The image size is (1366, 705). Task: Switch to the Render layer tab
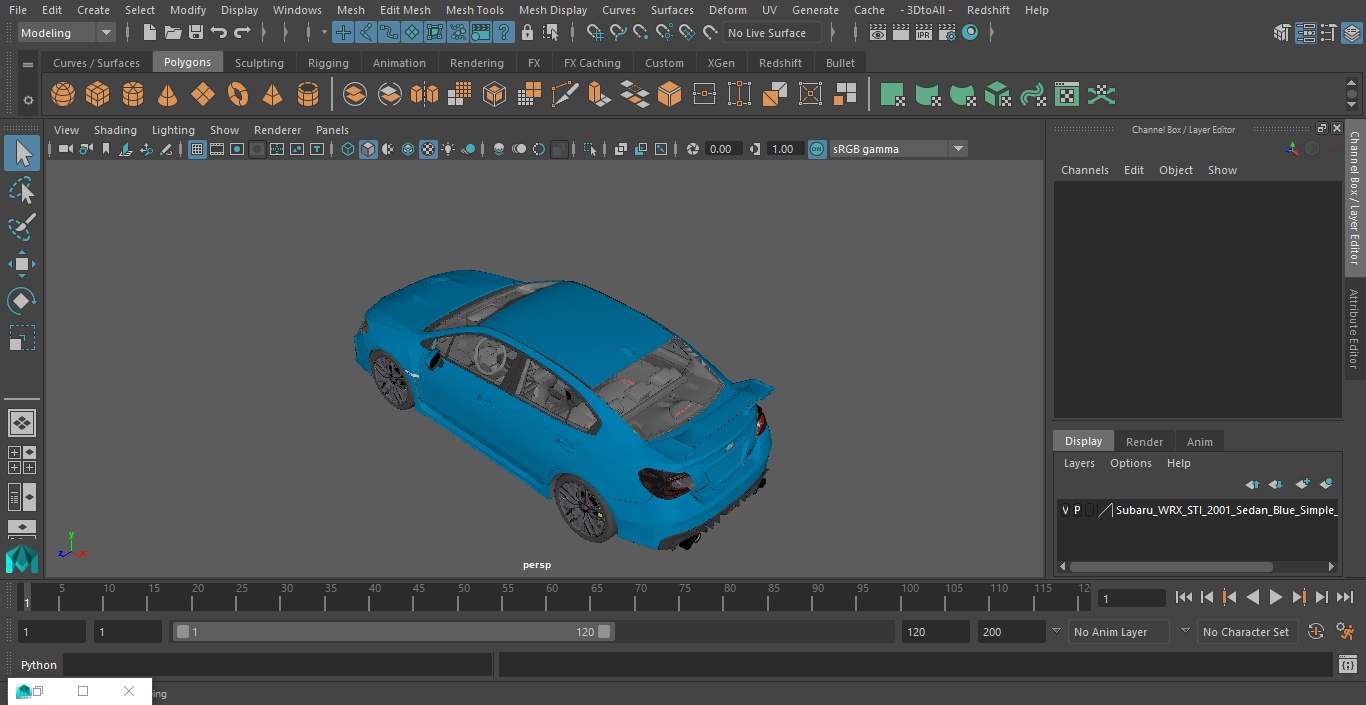(1144, 442)
